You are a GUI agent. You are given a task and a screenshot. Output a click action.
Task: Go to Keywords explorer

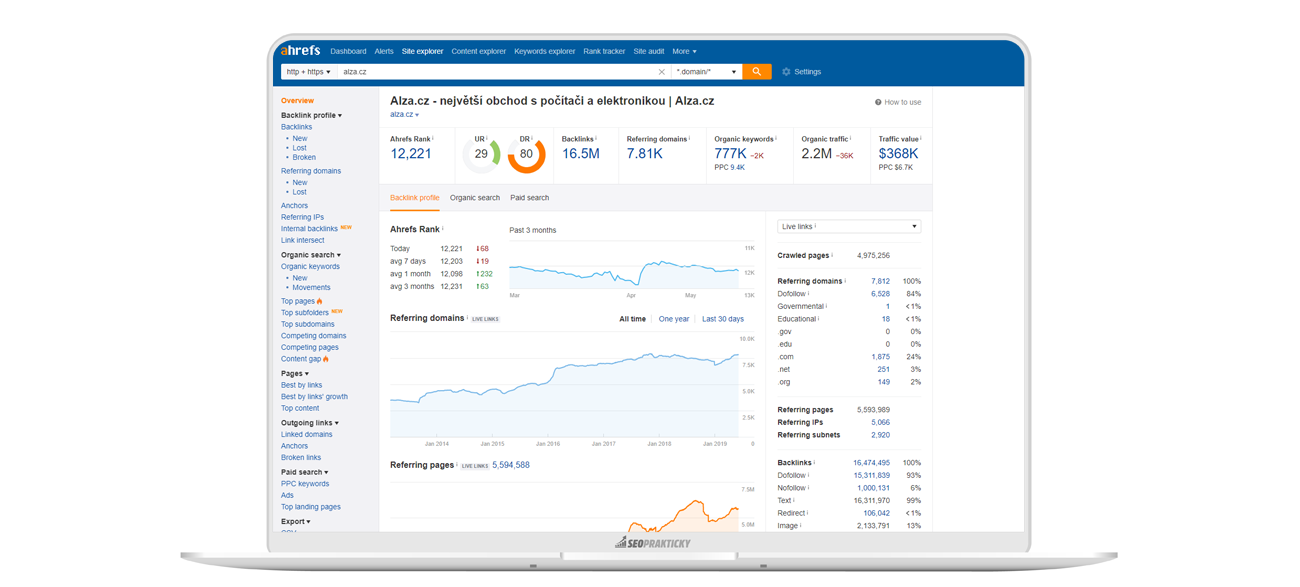[x=545, y=51]
